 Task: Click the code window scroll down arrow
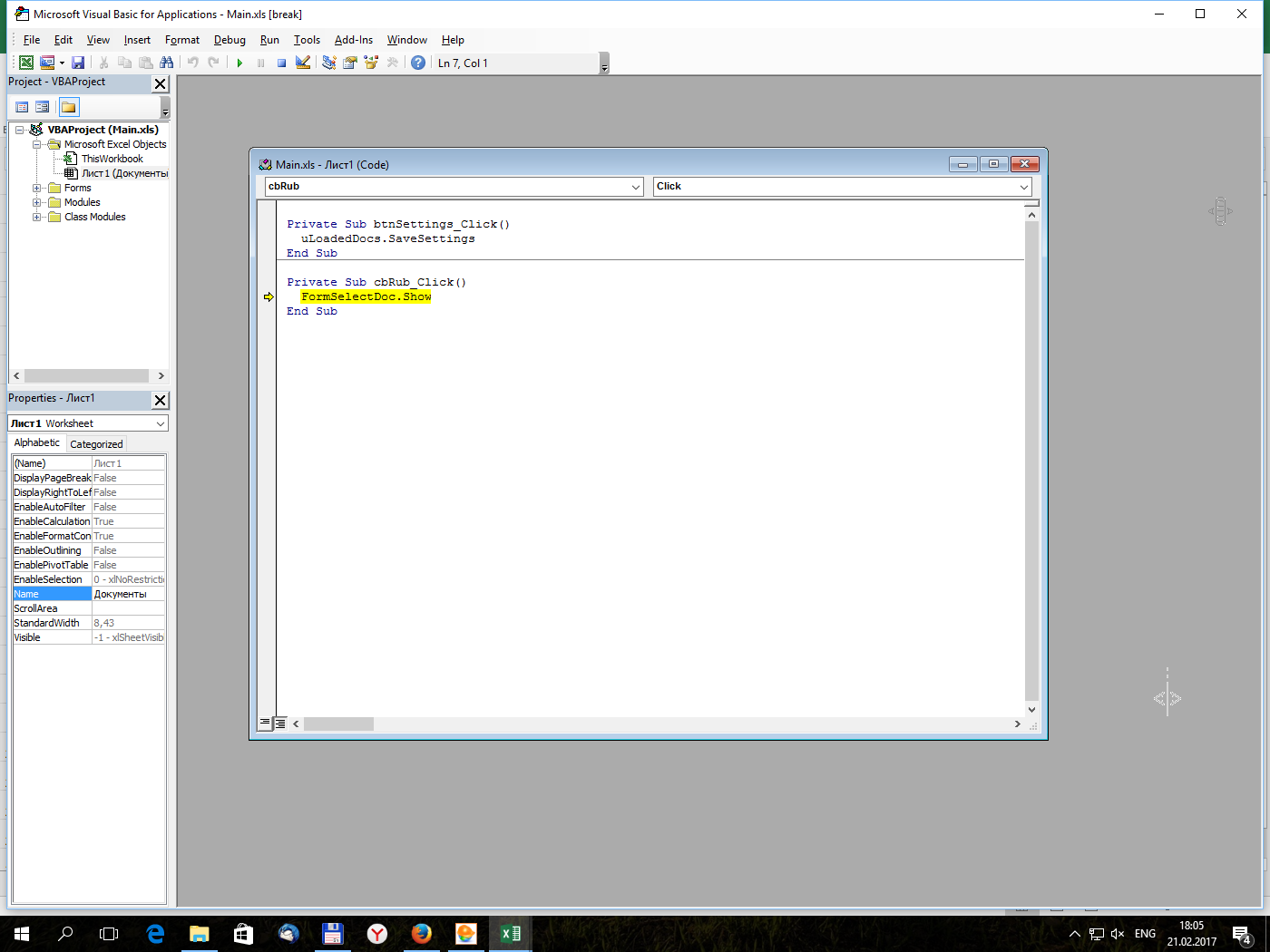(1031, 709)
